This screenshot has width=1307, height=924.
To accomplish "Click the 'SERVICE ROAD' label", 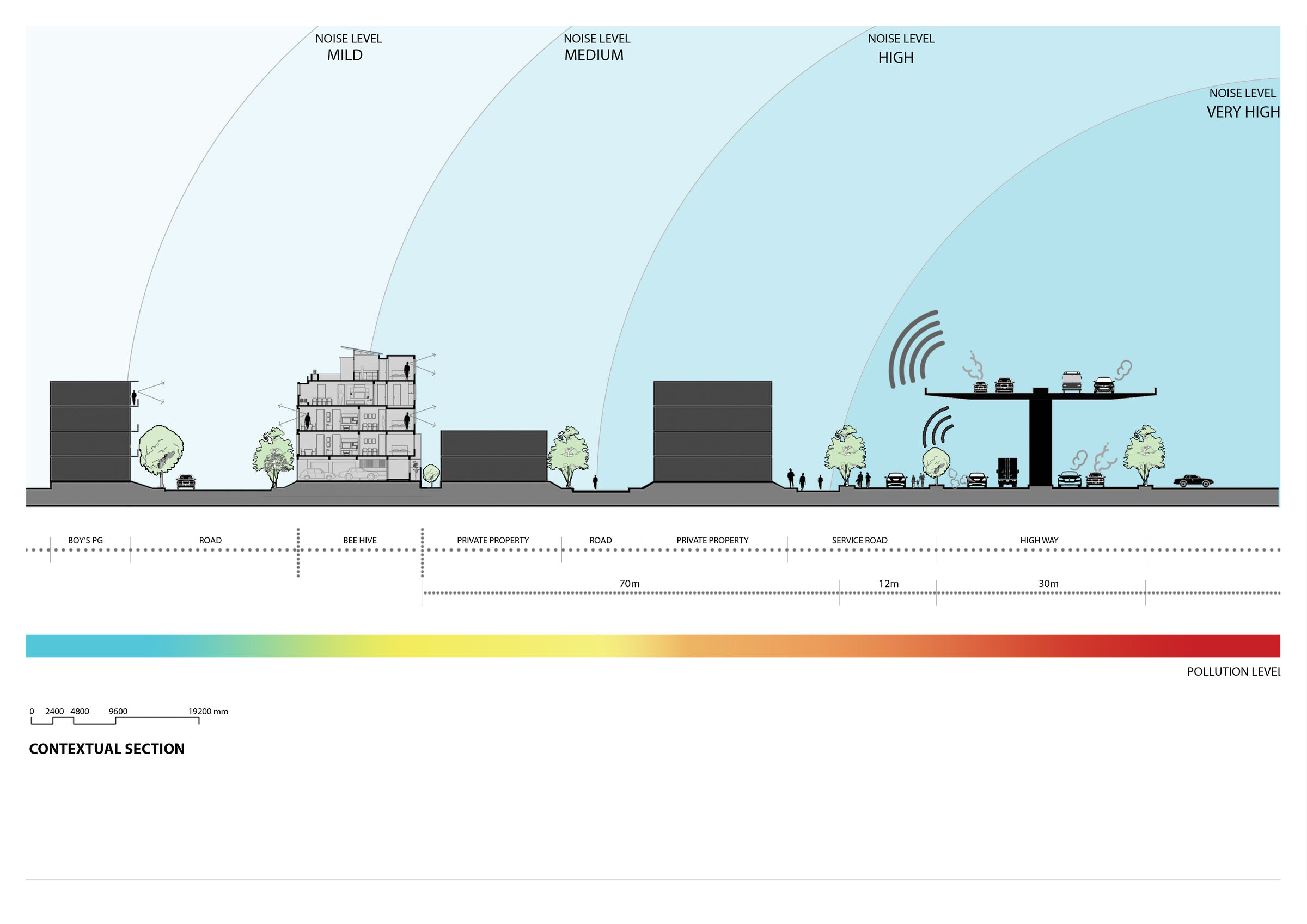I will 859,540.
